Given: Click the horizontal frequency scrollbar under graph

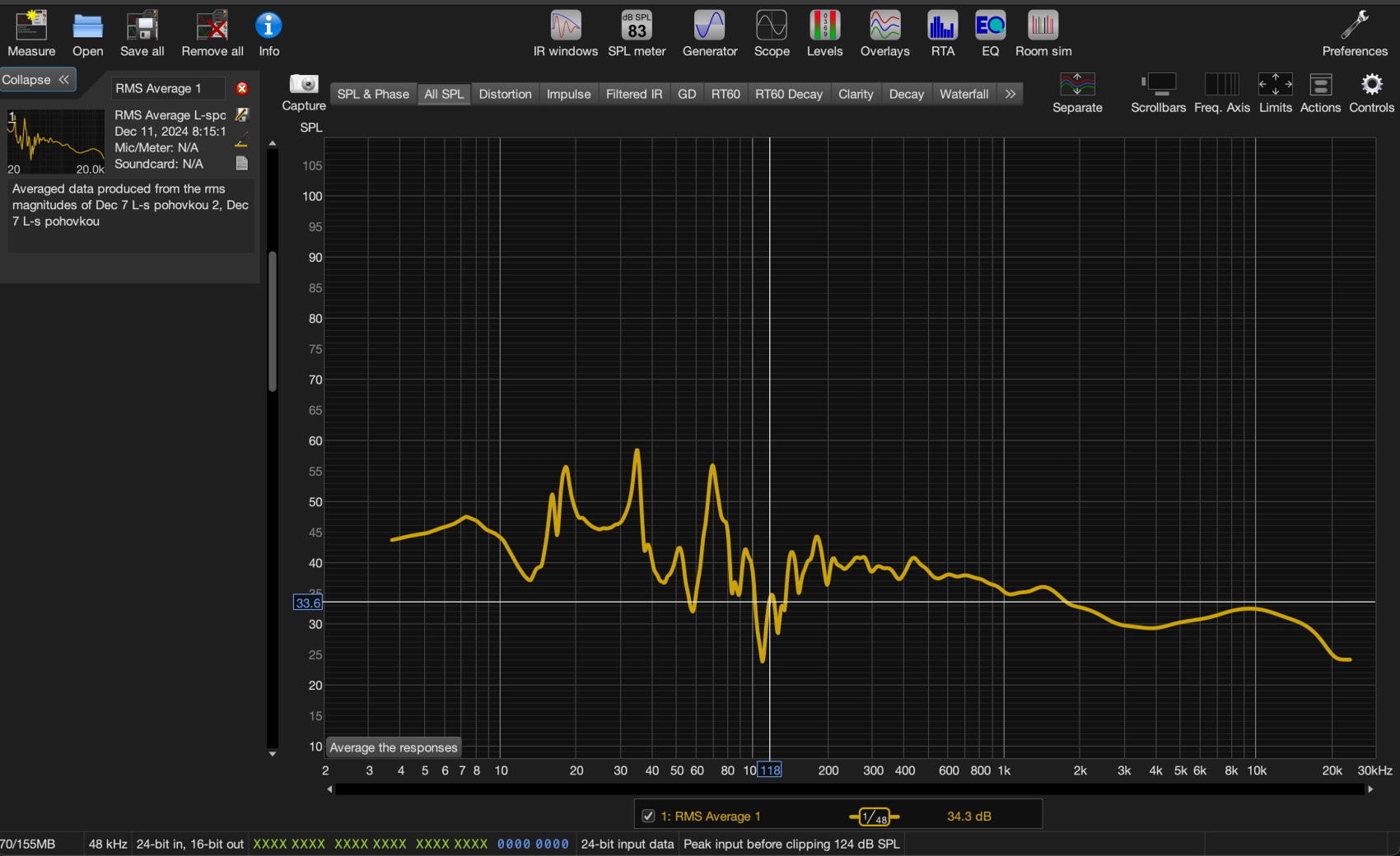Looking at the screenshot, I should pyautogui.click(x=848, y=789).
